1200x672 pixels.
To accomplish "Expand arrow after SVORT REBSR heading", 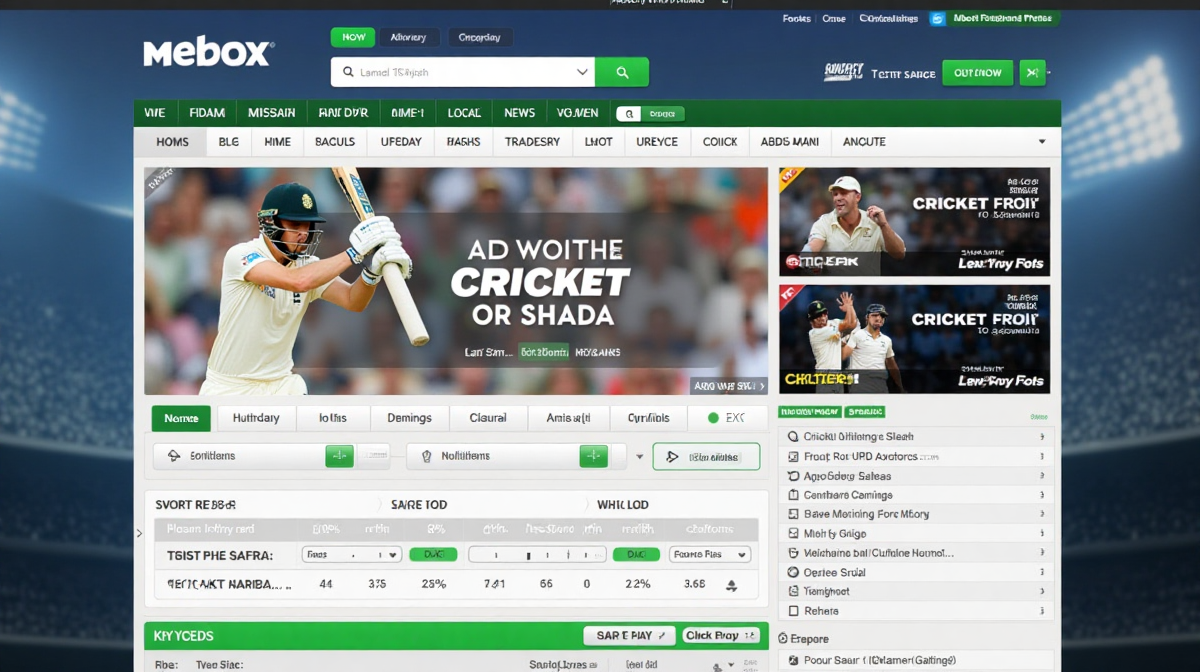I will click(379, 505).
